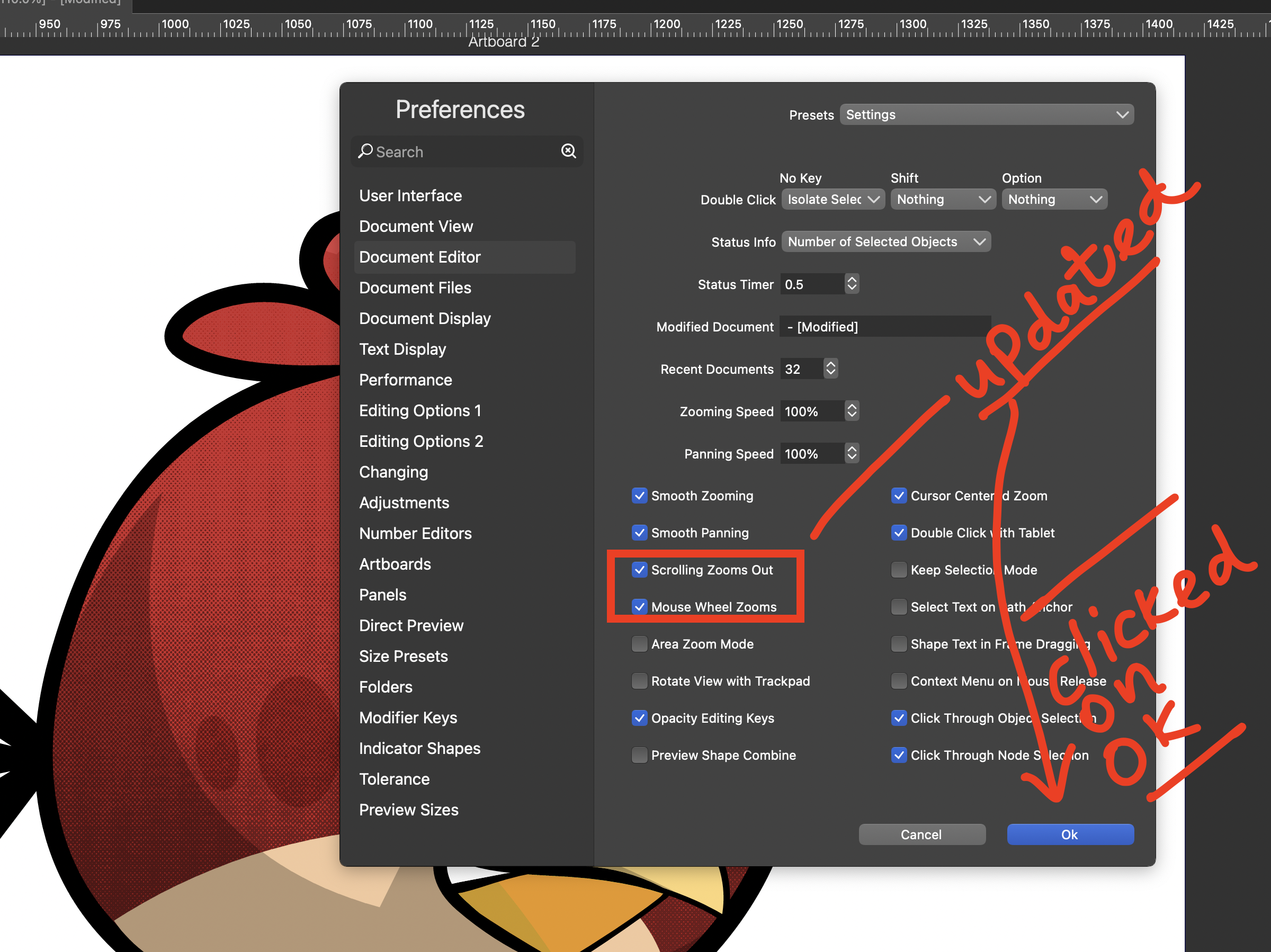Screen dimensions: 1271x952
Task: Open the Option key Nothing dropdown
Action: (x=1054, y=200)
